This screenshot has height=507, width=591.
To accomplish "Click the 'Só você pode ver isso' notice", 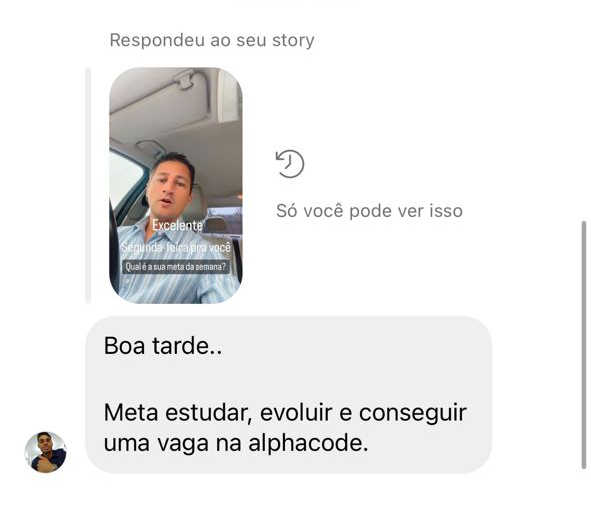I will (369, 210).
